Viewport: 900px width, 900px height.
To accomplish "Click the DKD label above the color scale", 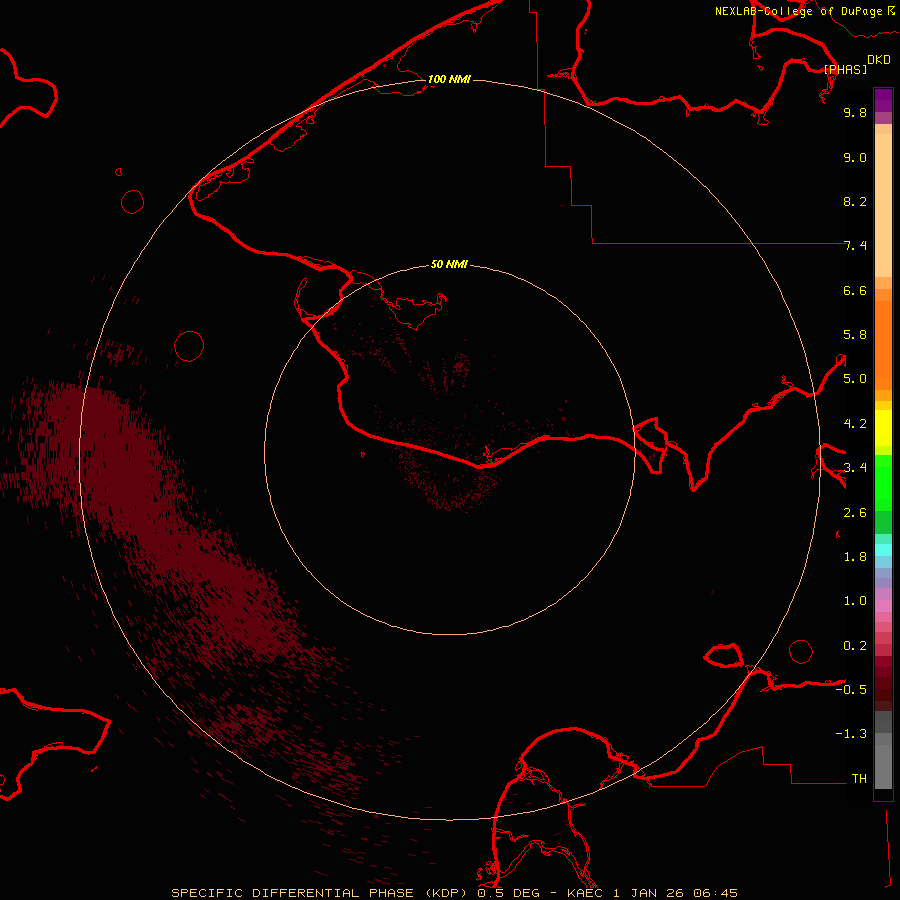I will click(878, 59).
